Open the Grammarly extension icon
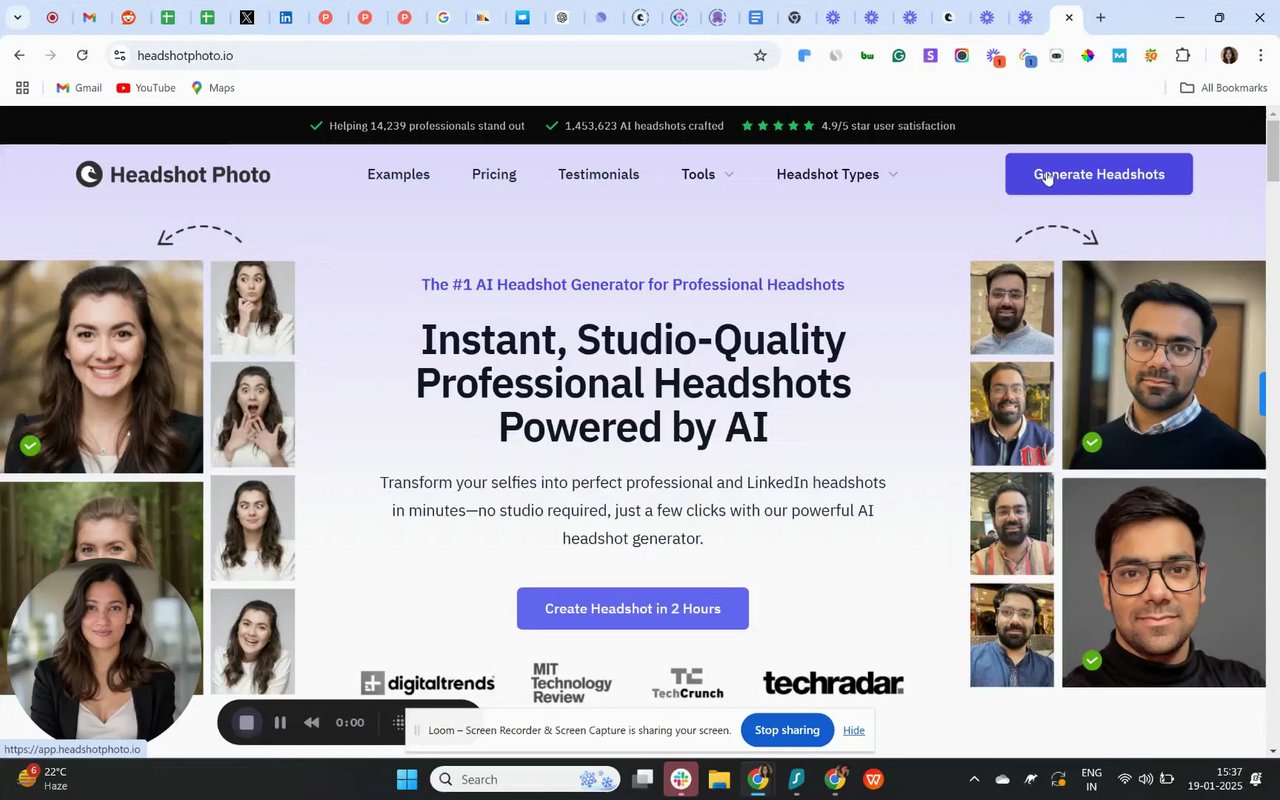Viewport: 1280px width, 800px height. click(x=899, y=55)
